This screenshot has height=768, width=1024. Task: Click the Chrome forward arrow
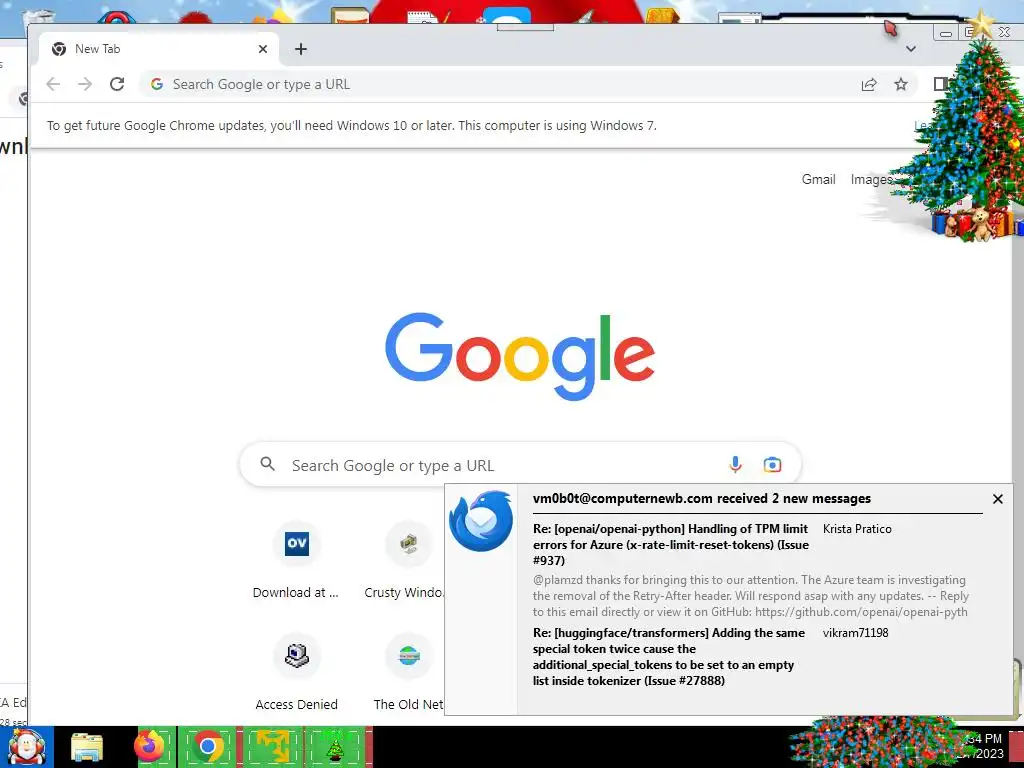[x=85, y=84]
